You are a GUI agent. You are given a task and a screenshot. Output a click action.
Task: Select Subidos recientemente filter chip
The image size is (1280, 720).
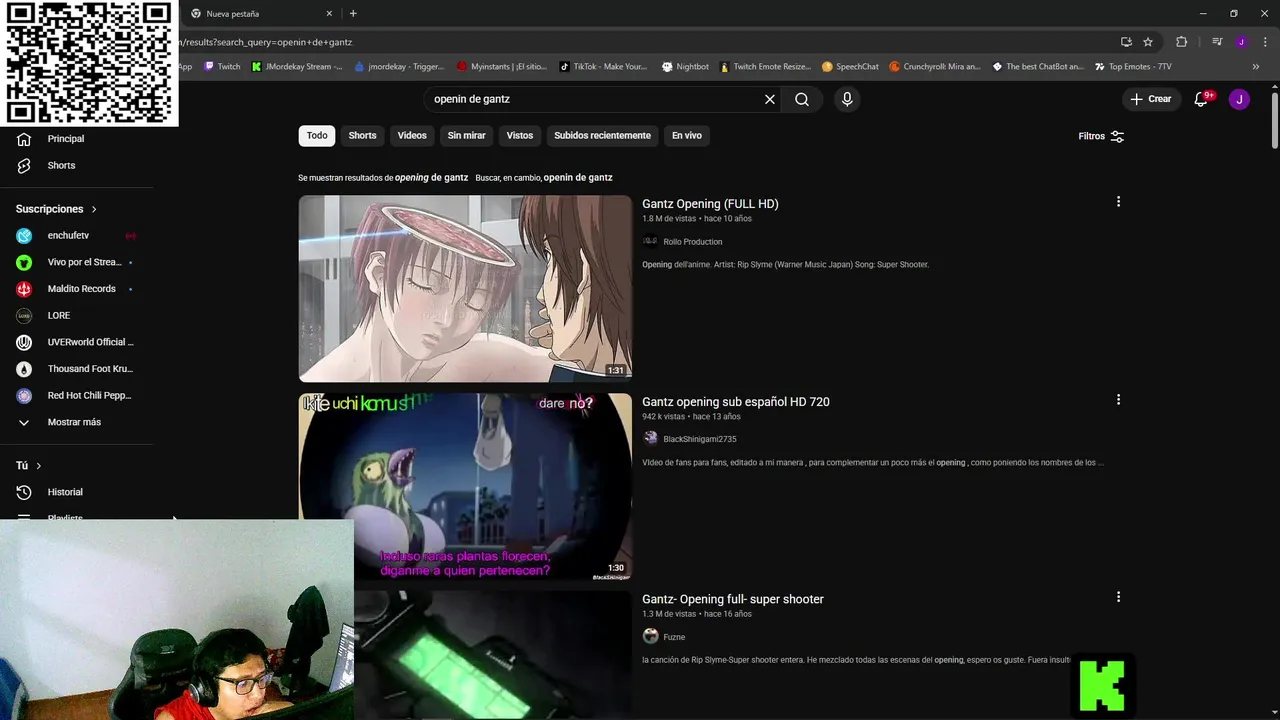click(602, 136)
